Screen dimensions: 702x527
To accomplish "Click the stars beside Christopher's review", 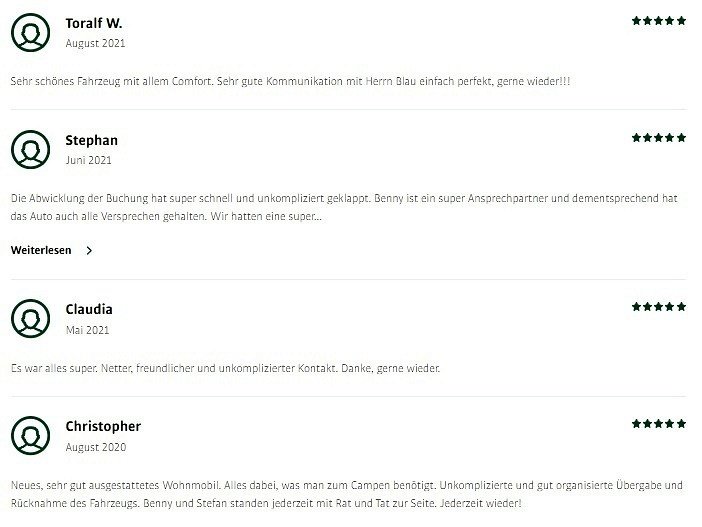I will click(x=658, y=424).
